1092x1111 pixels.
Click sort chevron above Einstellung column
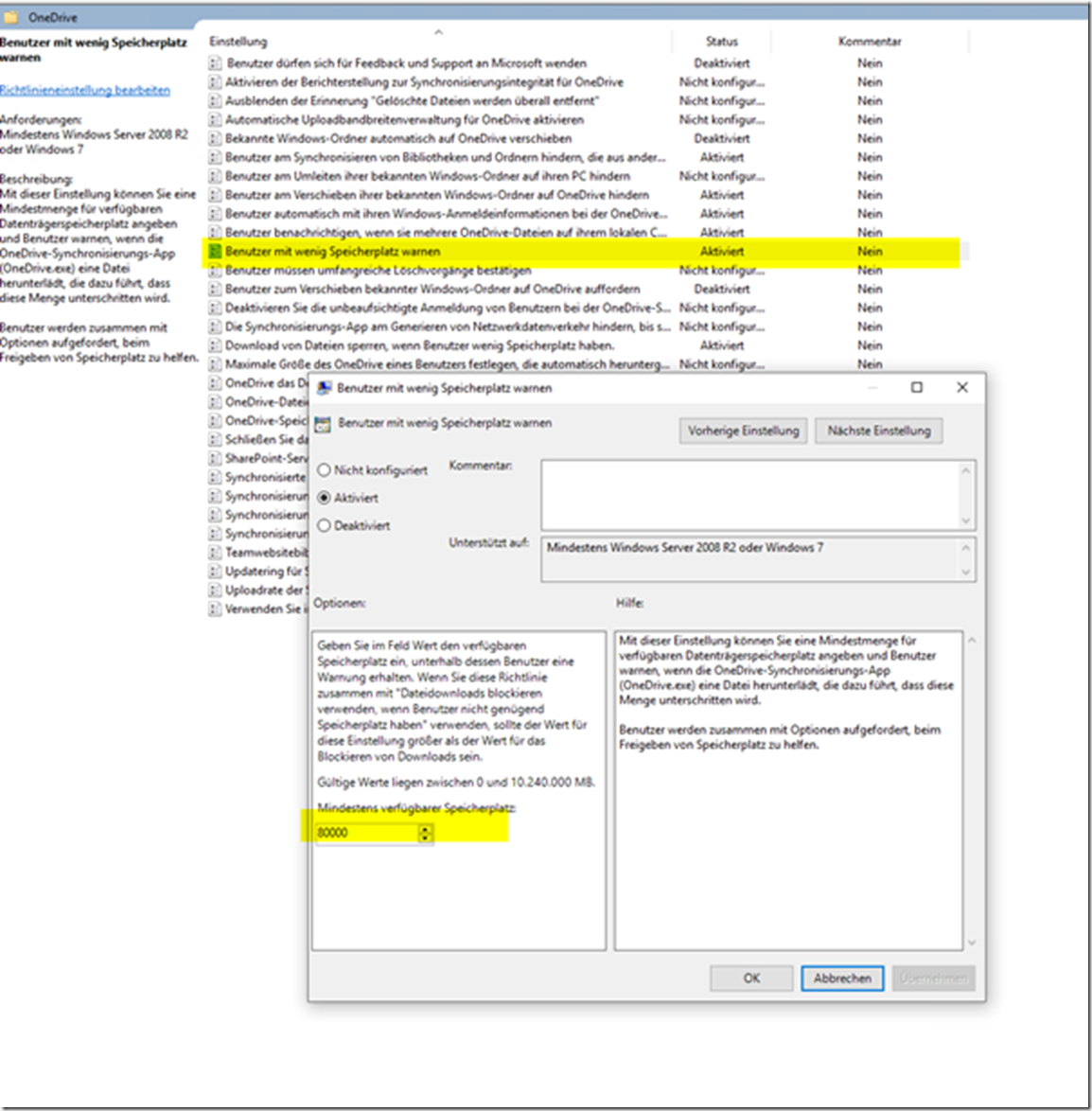click(x=439, y=32)
